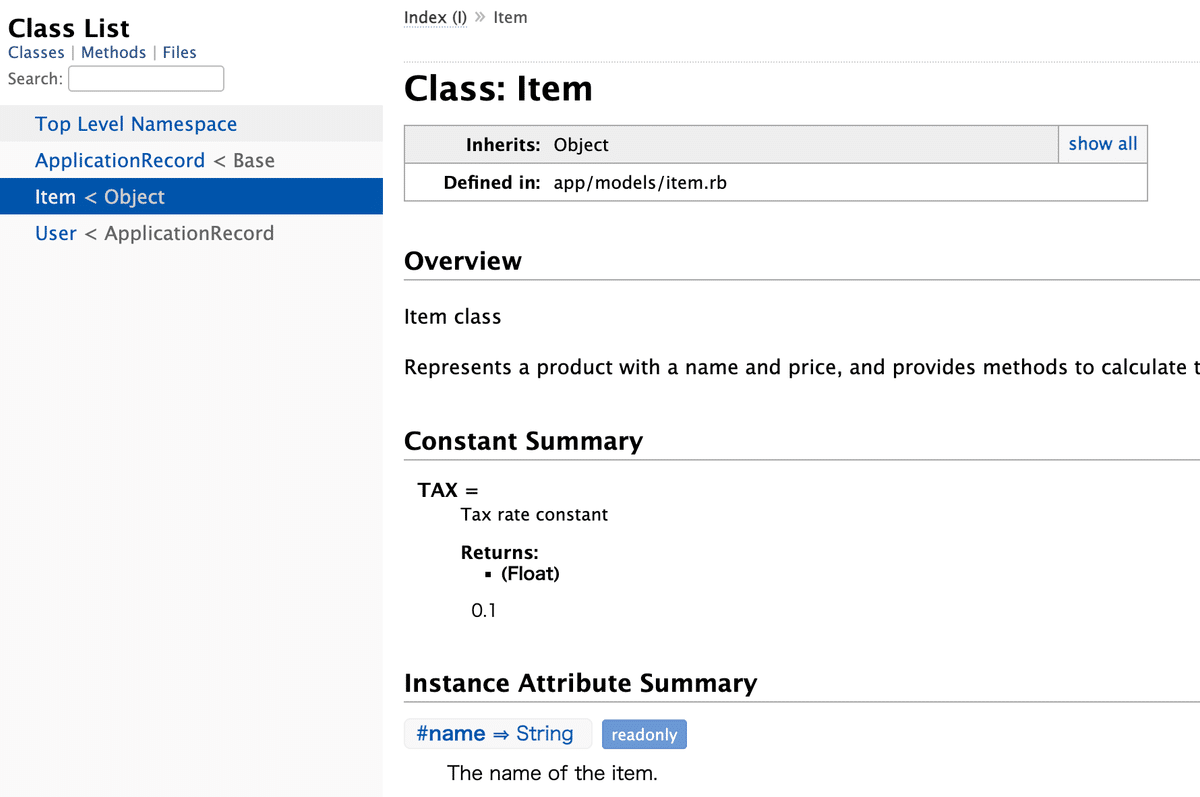1200x797 pixels.
Task: Click the Inherits: Object value
Action: coord(581,145)
